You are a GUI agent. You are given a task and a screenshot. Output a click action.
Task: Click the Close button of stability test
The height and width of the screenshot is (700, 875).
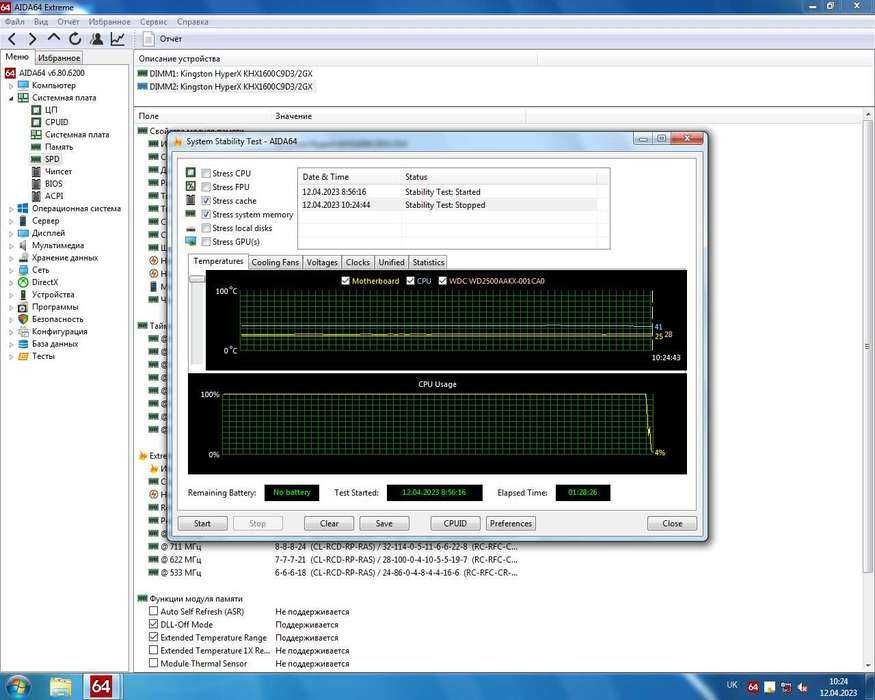[672, 524]
